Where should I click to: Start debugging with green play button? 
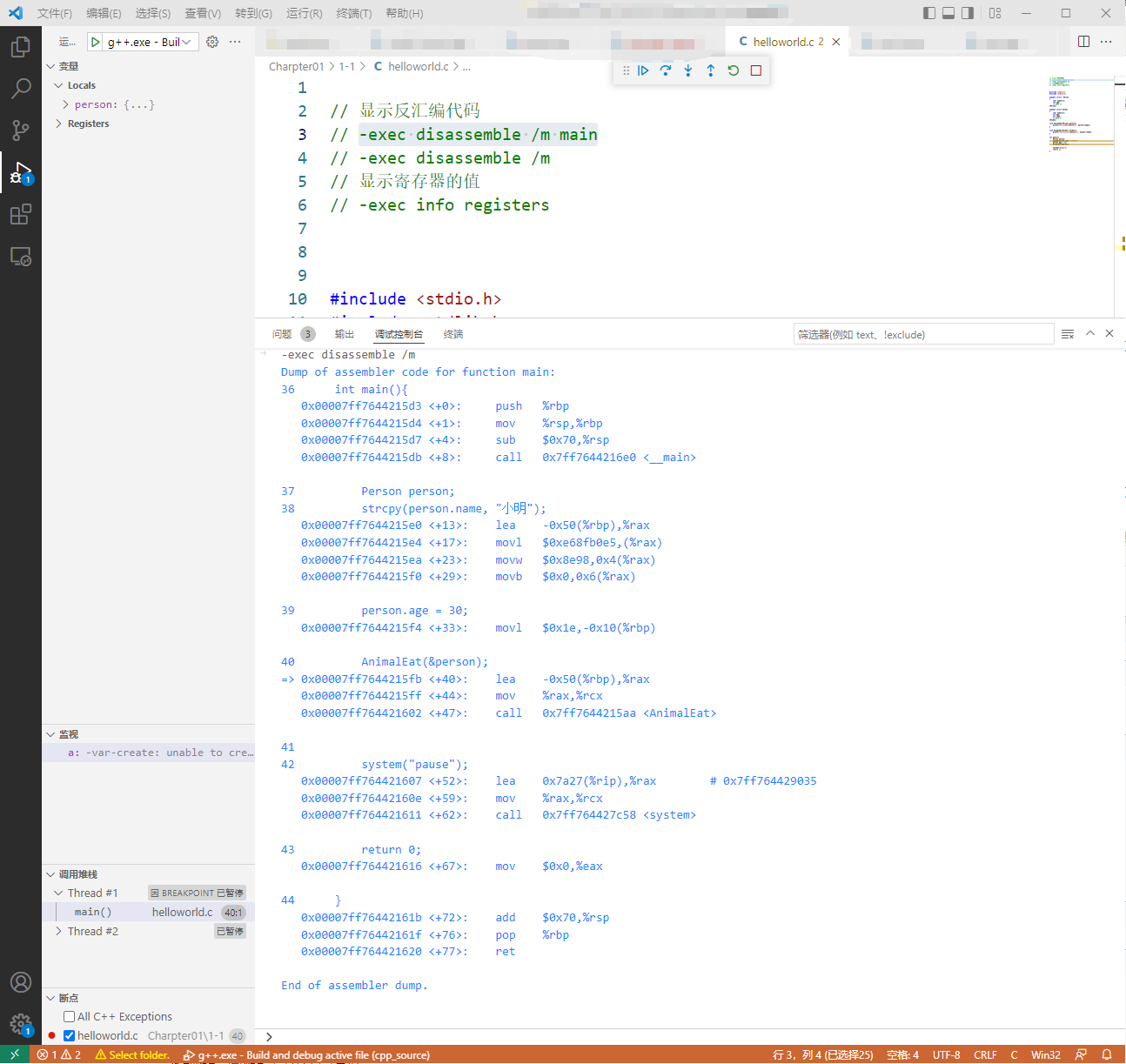tap(95, 42)
